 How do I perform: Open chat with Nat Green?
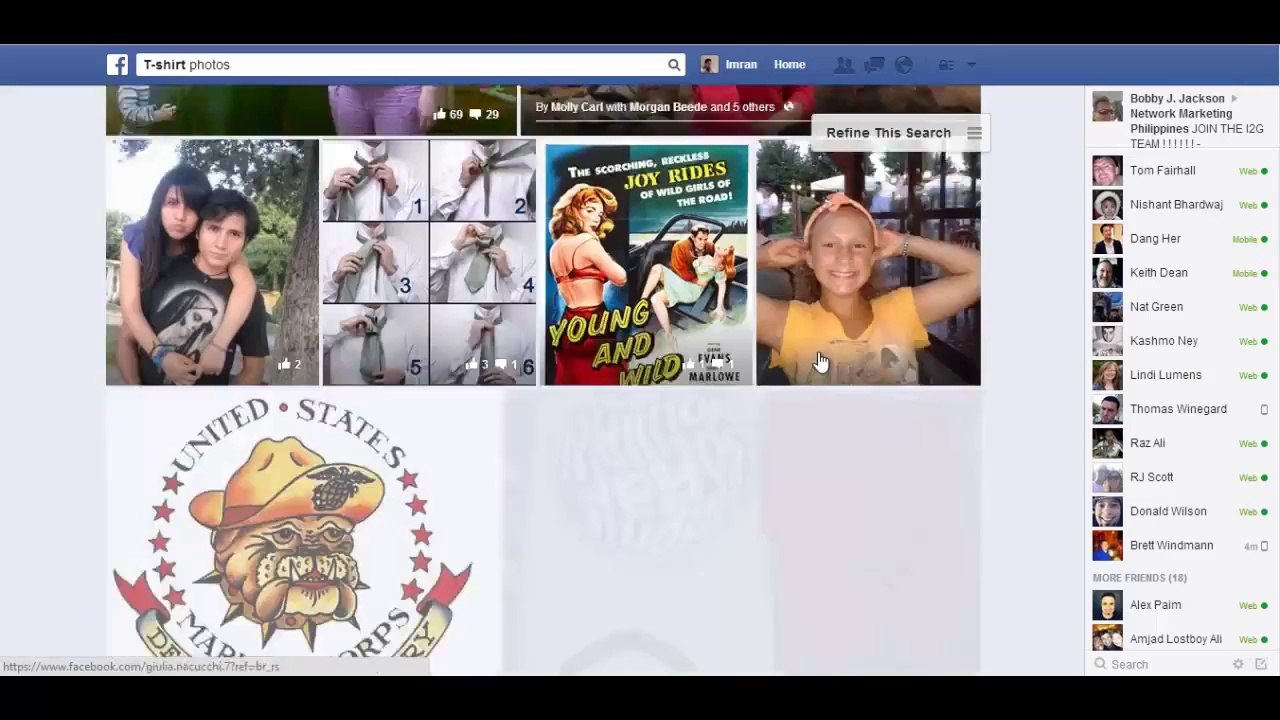click(1180, 307)
